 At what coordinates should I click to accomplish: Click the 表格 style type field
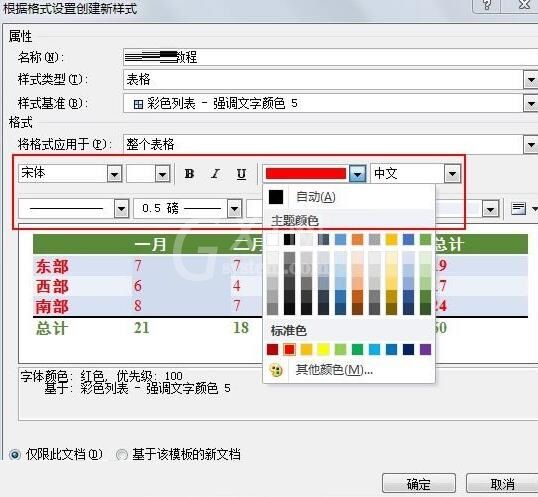pyautogui.click(x=324, y=80)
